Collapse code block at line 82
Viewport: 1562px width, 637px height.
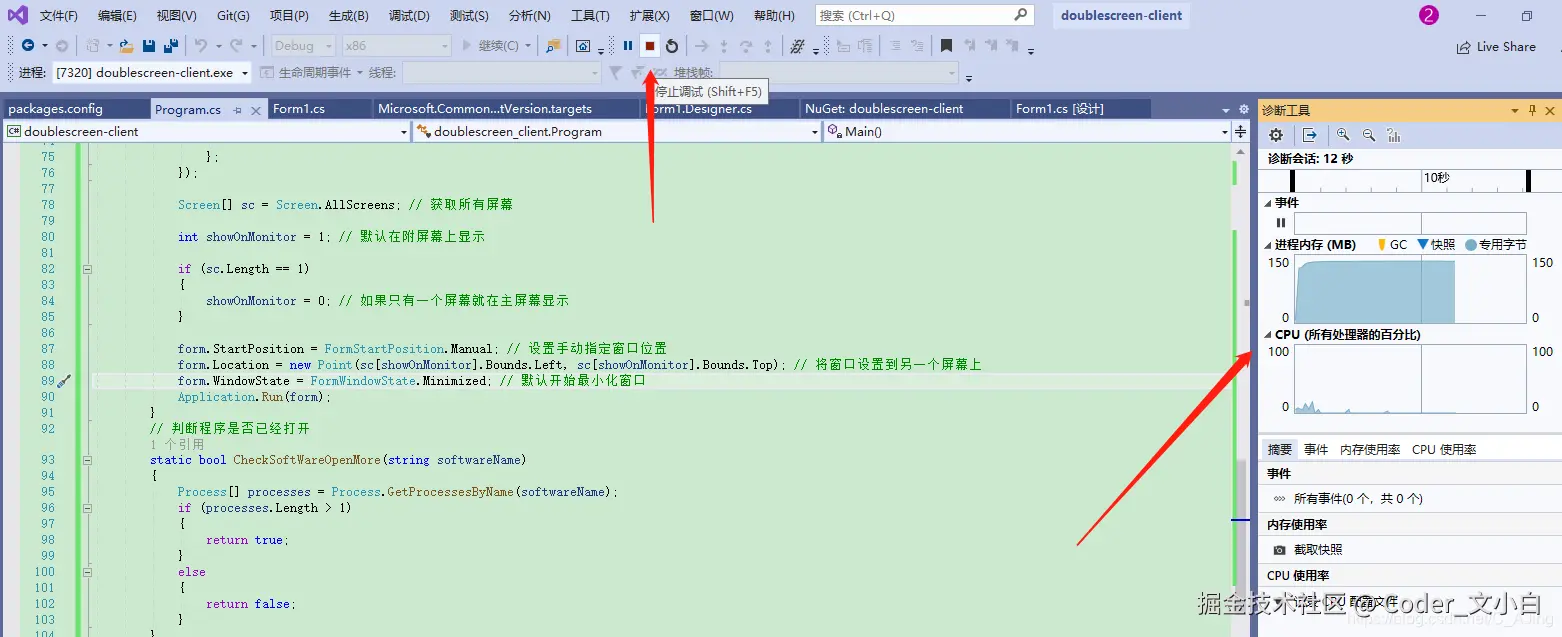(x=87, y=269)
